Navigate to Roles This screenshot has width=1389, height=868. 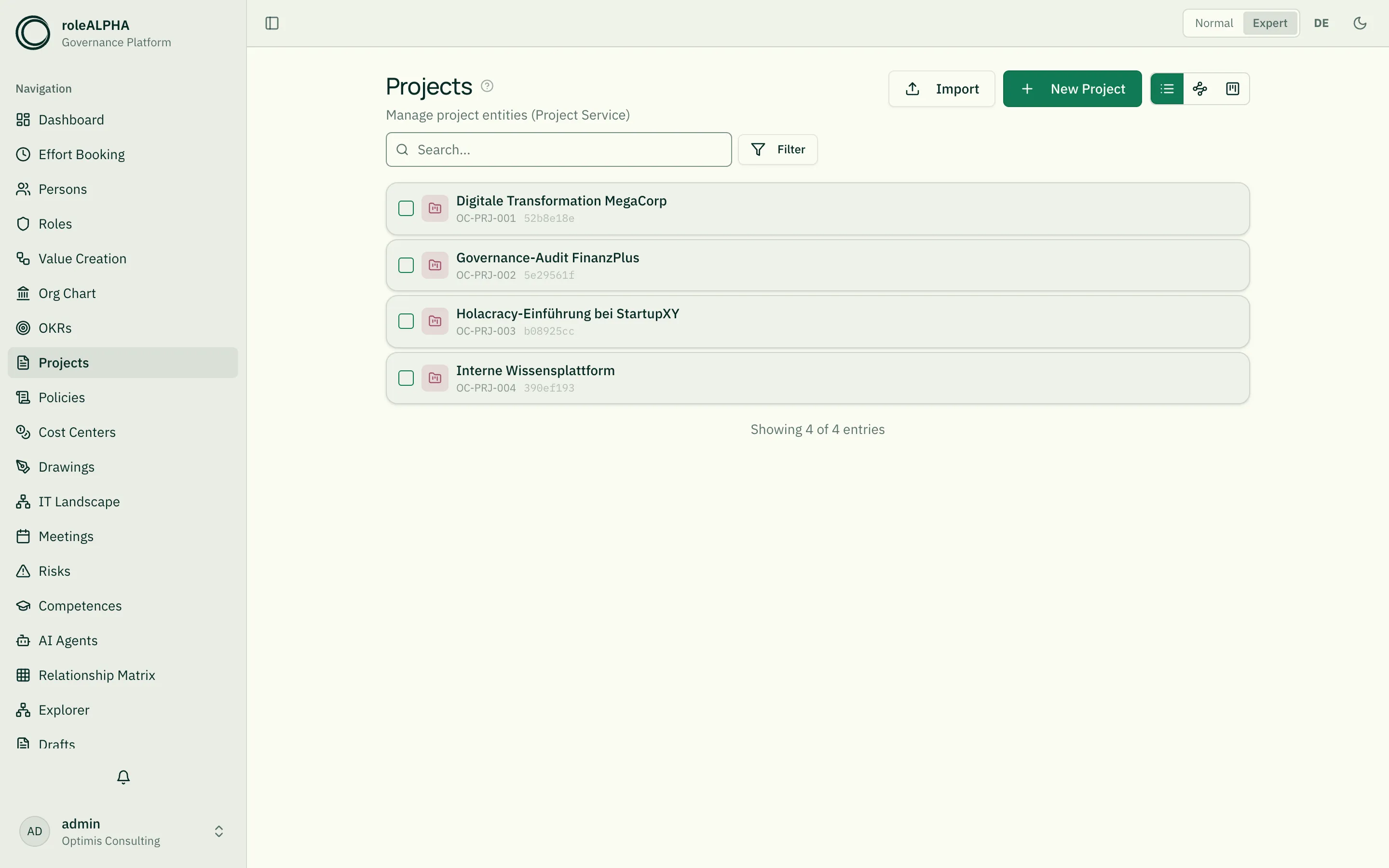coord(123,224)
